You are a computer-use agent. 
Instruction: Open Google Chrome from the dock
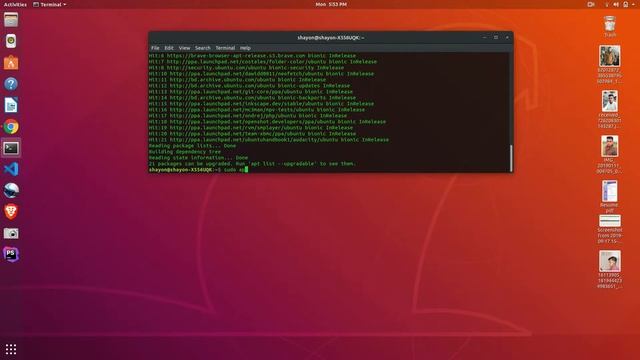click(11, 127)
